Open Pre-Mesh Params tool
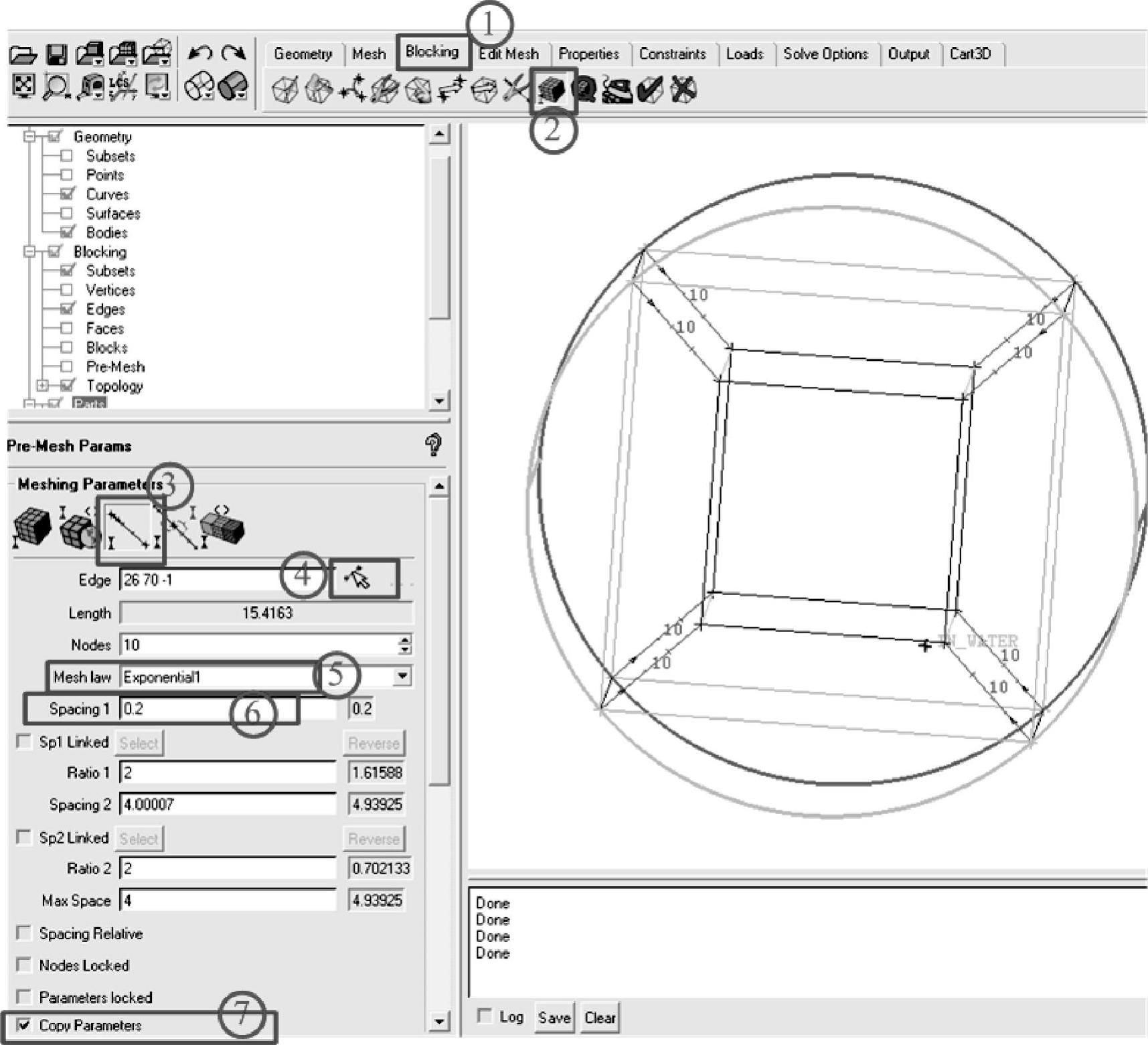This screenshot has width=1148, height=1045. pyautogui.click(x=553, y=90)
